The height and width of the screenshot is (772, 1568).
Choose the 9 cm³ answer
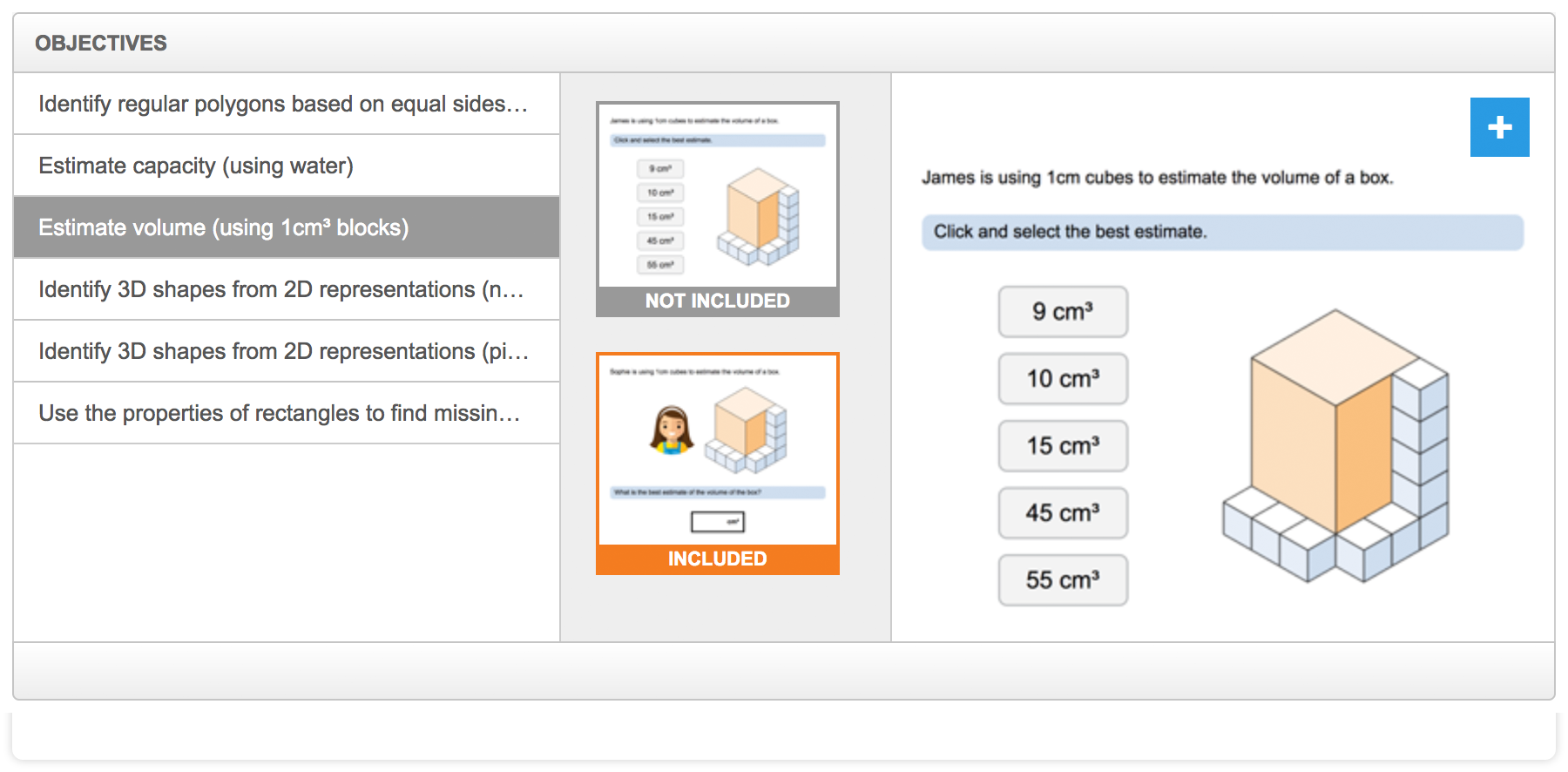point(1063,312)
